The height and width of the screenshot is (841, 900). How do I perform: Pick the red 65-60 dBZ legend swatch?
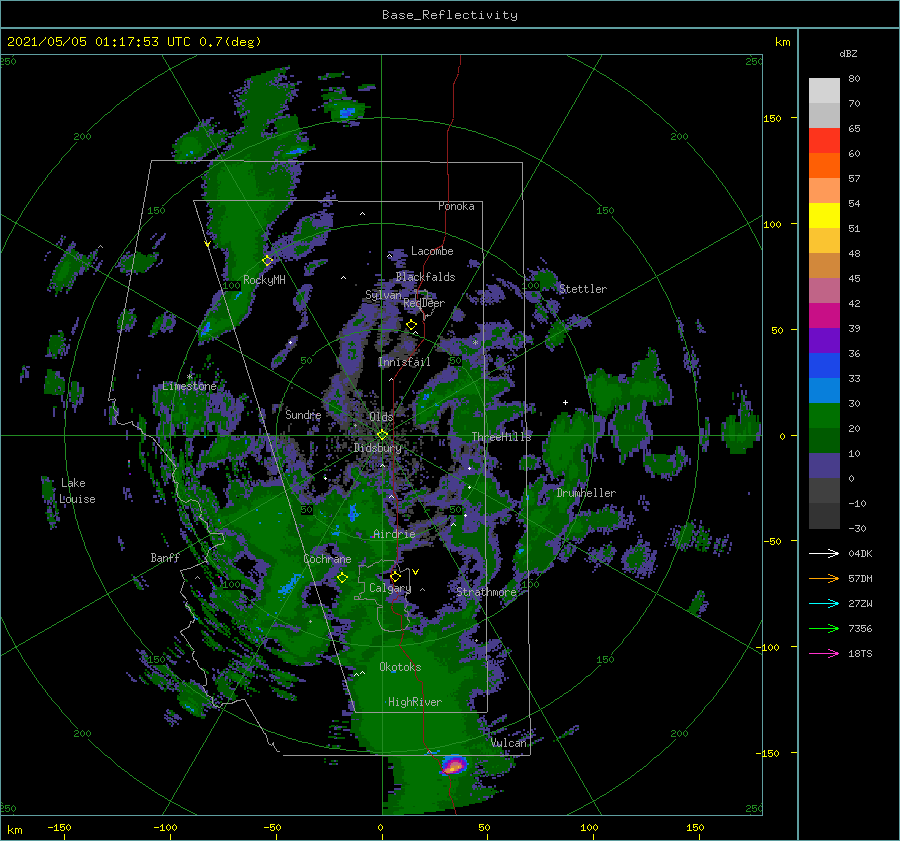tap(824, 141)
